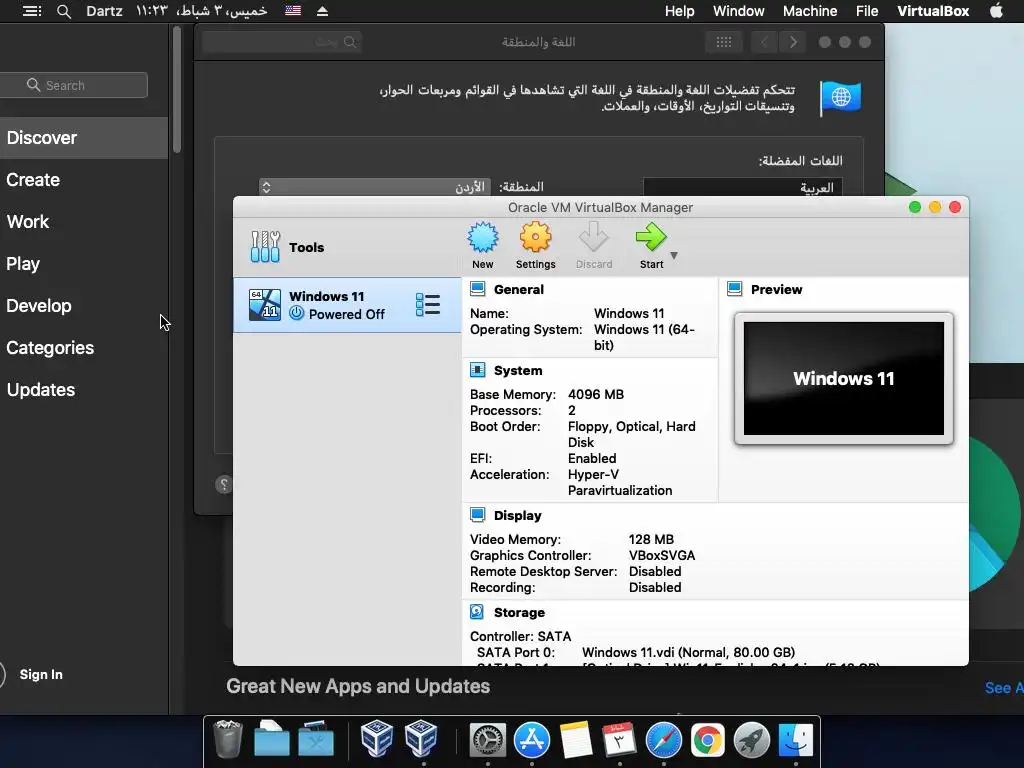Open the Machine menu

click(x=810, y=11)
